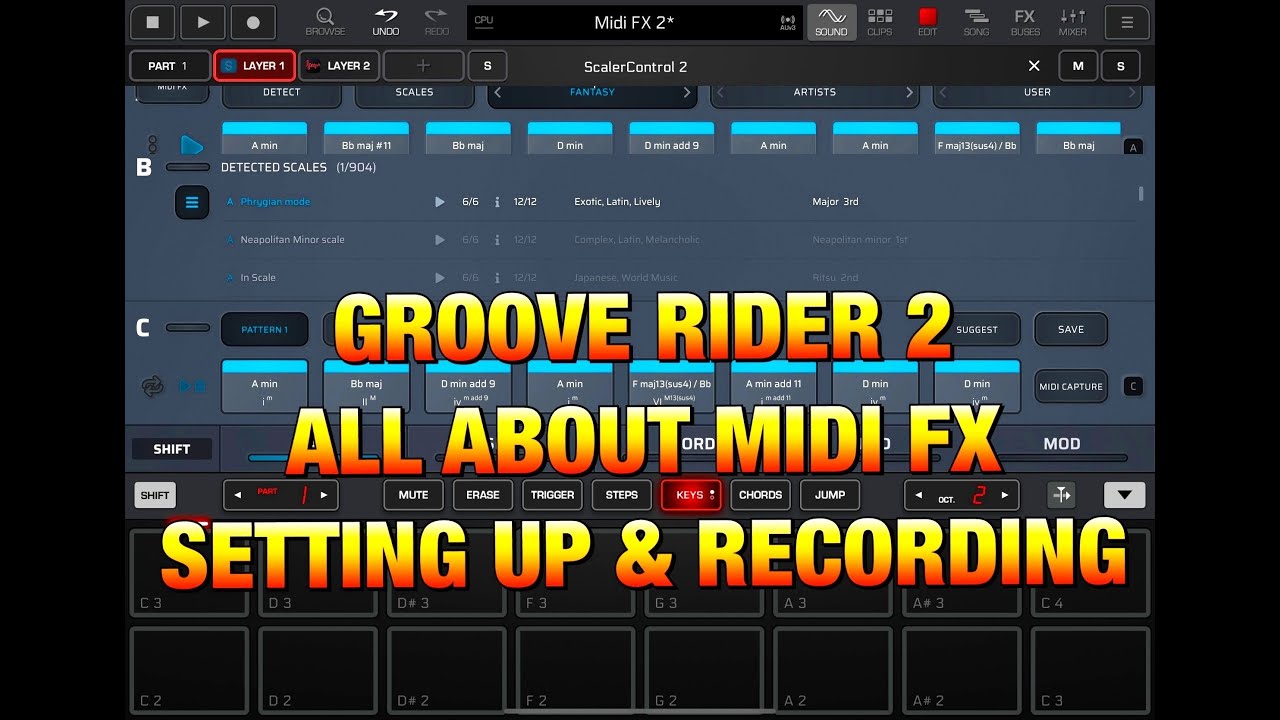1280x720 pixels.
Task: Preview the Neapolitan Minor scale
Action: [x=439, y=240]
